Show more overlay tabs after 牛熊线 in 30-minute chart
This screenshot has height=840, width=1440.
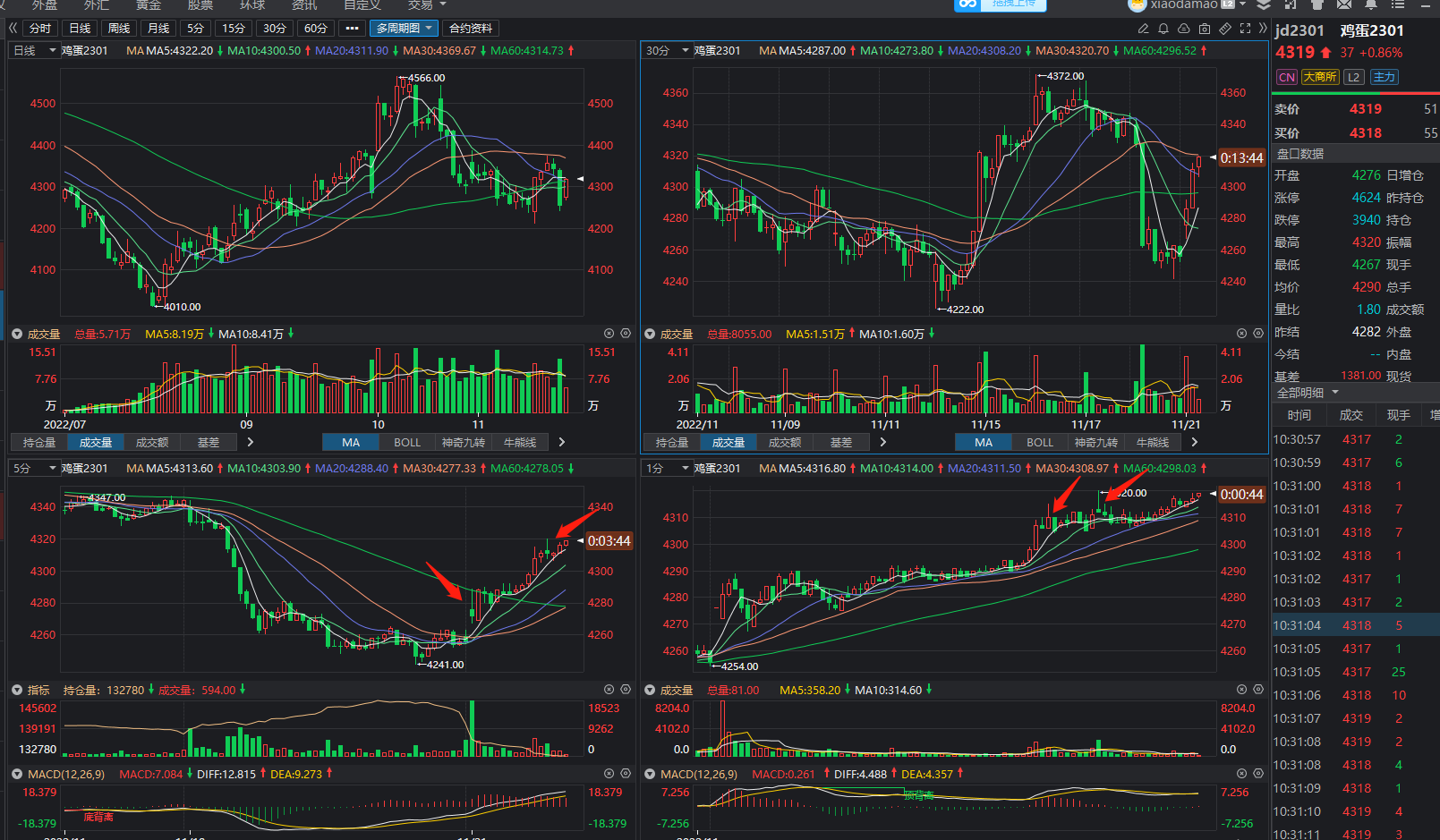[1194, 442]
